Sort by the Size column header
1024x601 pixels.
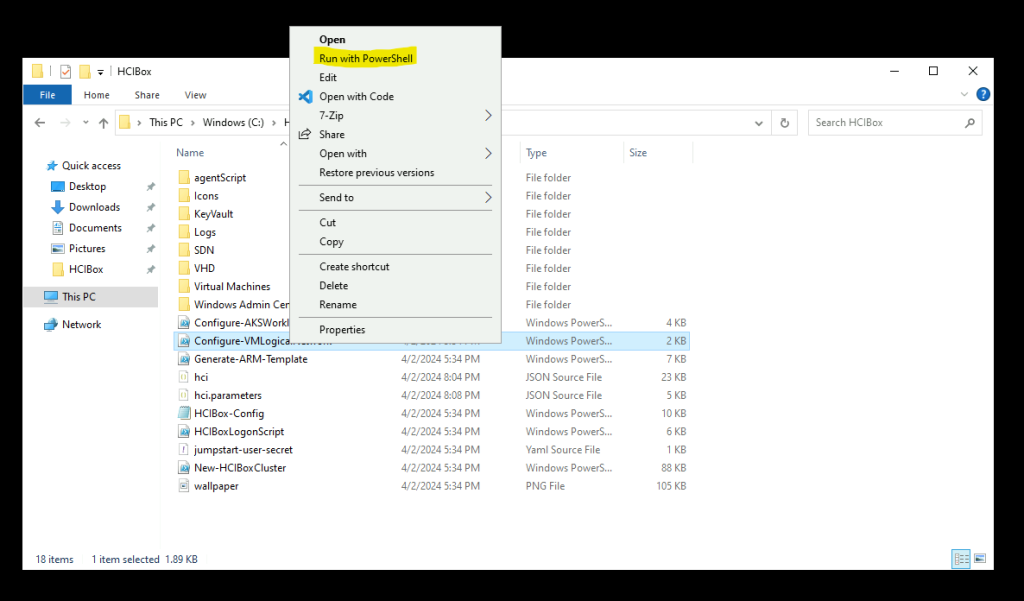coord(638,153)
